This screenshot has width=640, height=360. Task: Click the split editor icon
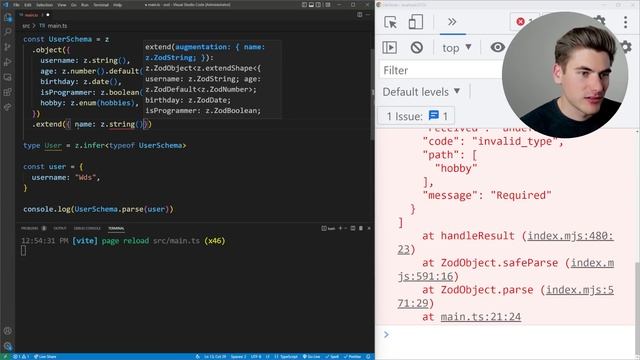pyautogui.click(x=360, y=15)
